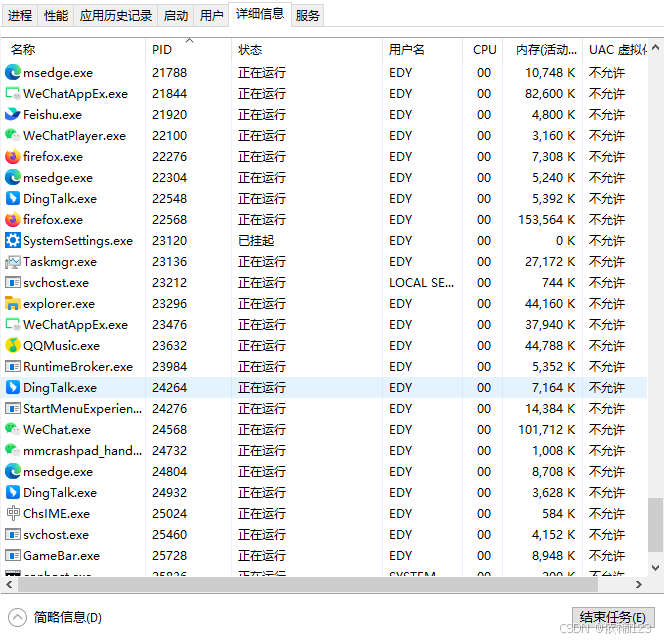Viewport: 664px width, 642px height.
Task: Click the 简略信息(D) link
Action: (x=68, y=617)
